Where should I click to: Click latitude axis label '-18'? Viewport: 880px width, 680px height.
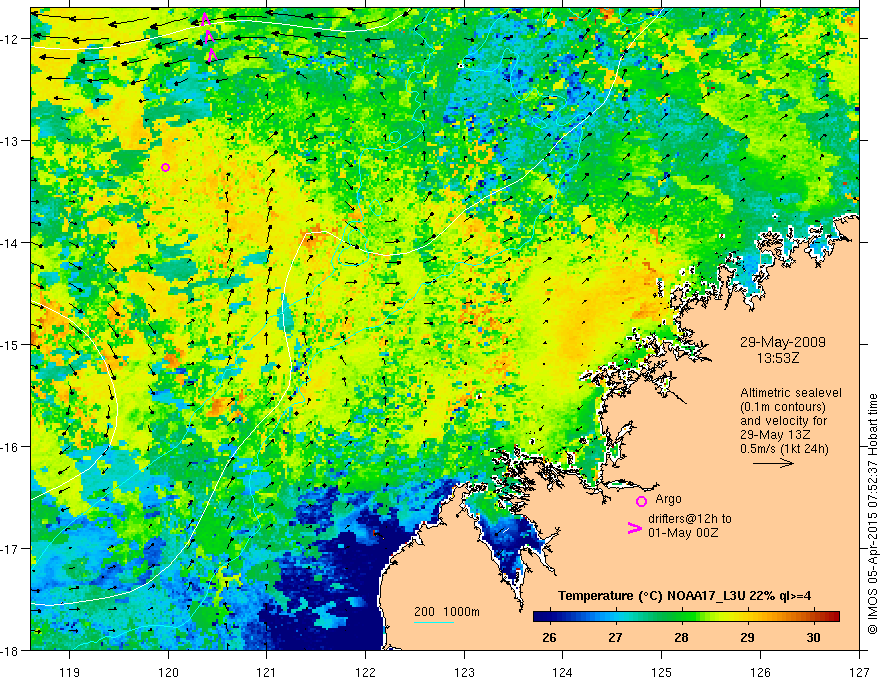point(10,650)
